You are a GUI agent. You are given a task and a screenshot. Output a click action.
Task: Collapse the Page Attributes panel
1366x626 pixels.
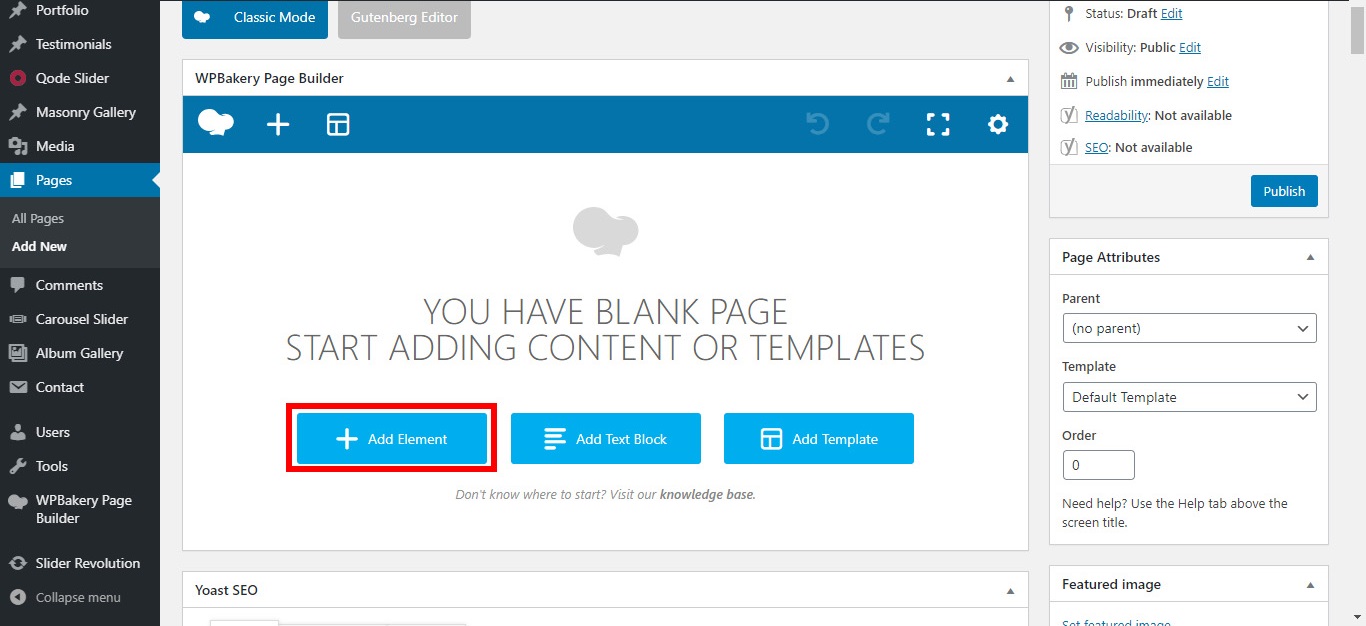pyautogui.click(x=1310, y=257)
